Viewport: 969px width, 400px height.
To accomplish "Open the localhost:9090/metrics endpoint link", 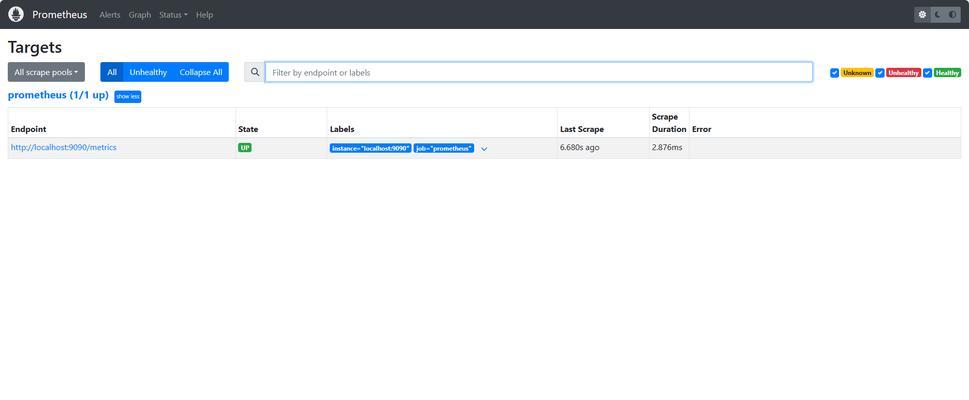I will tap(64, 148).
